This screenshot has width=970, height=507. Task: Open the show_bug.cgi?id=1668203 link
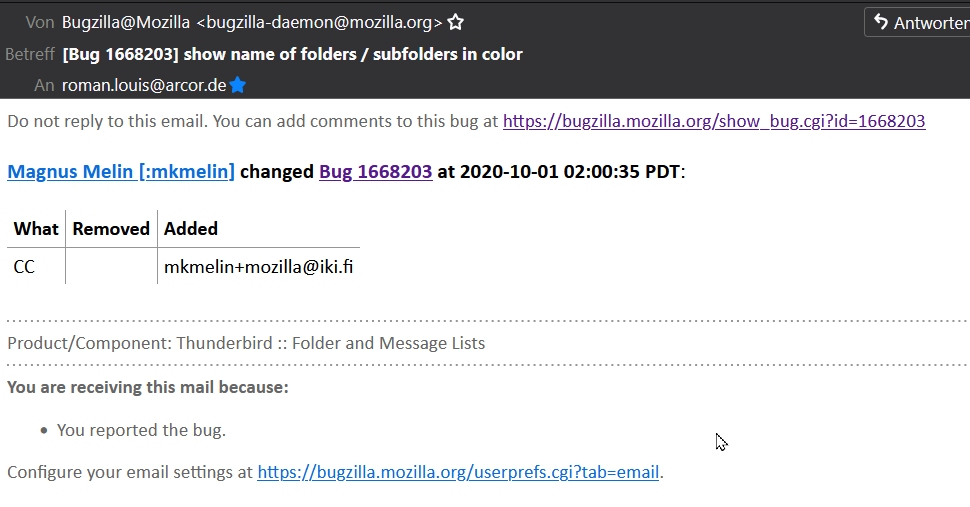(x=713, y=122)
